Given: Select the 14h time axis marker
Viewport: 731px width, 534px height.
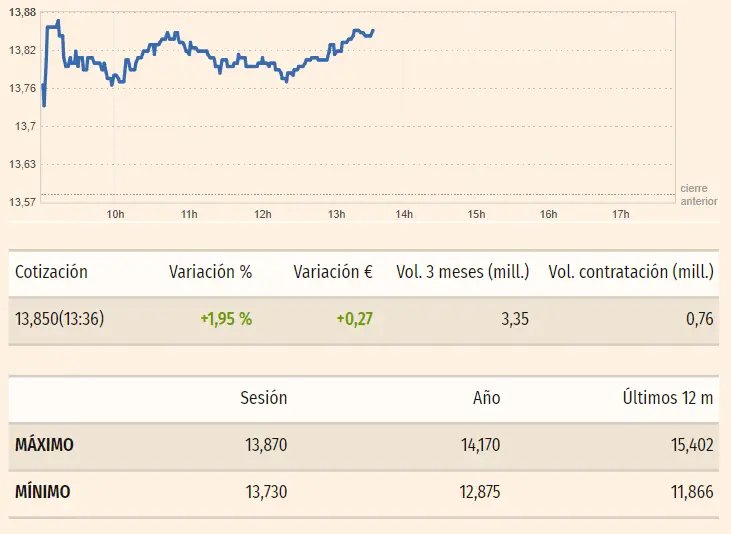Looking at the screenshot, I should click(404, 214).
